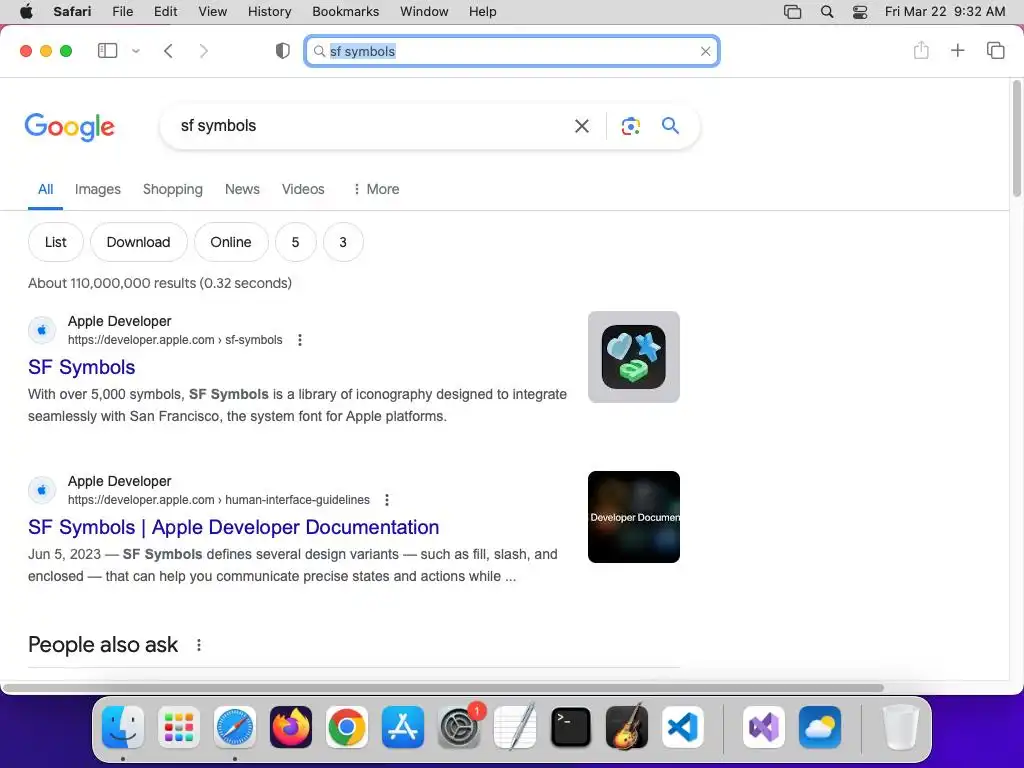Clear the Safari address bar text
The image size is (1024, 768).
705,52
